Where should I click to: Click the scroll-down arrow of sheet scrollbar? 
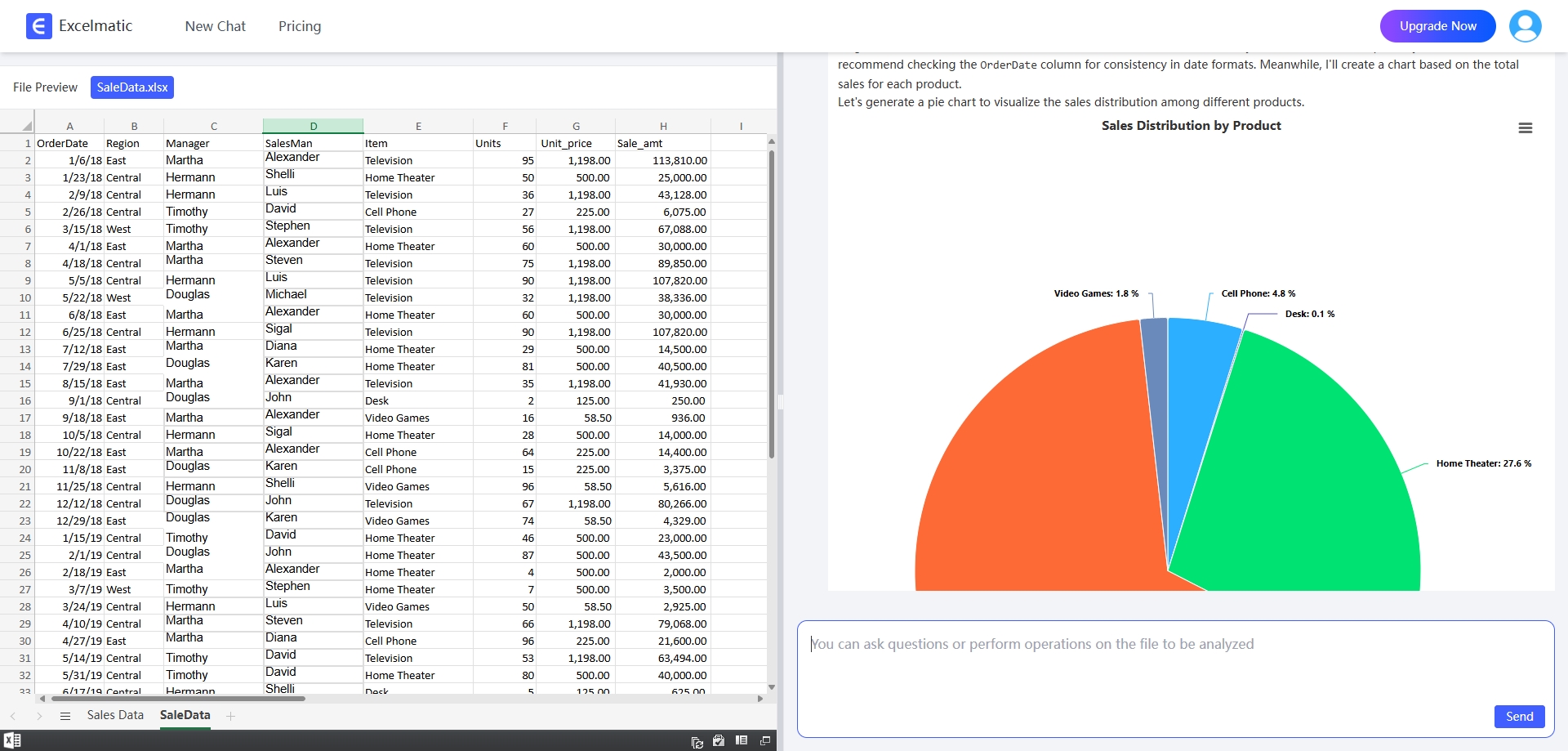pos(771,687)
